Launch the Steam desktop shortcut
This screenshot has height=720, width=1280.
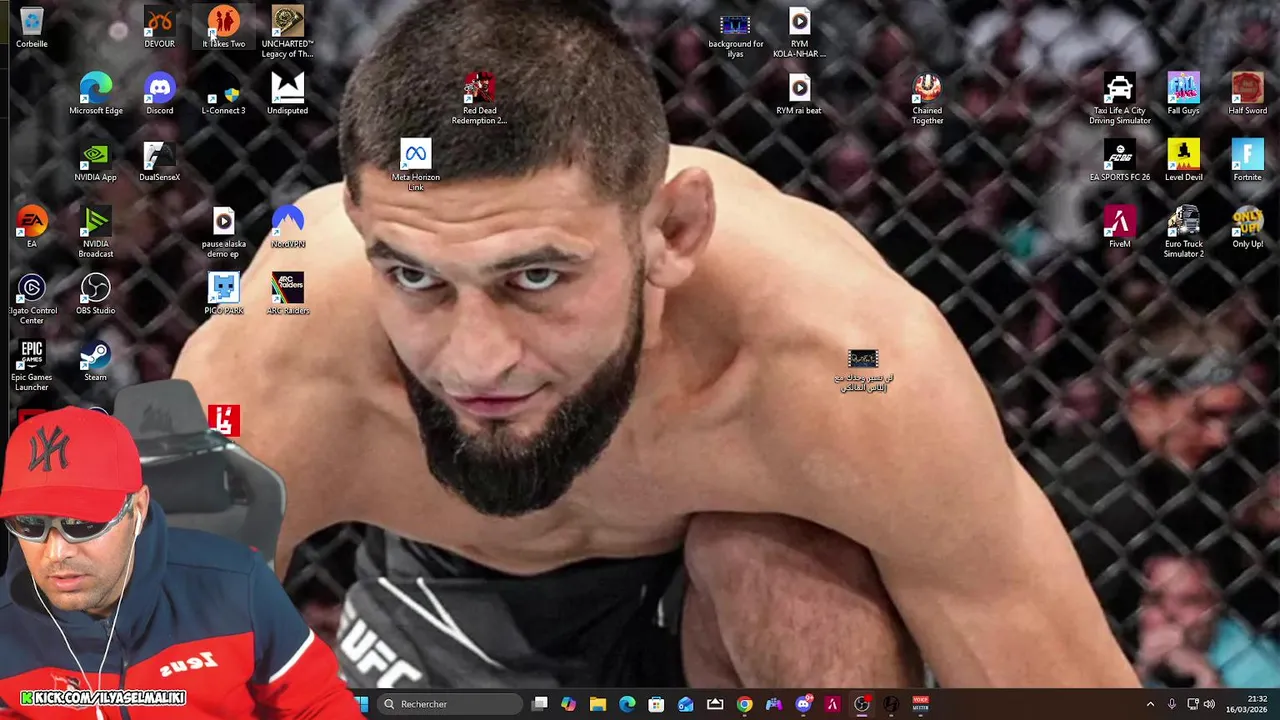95,361
